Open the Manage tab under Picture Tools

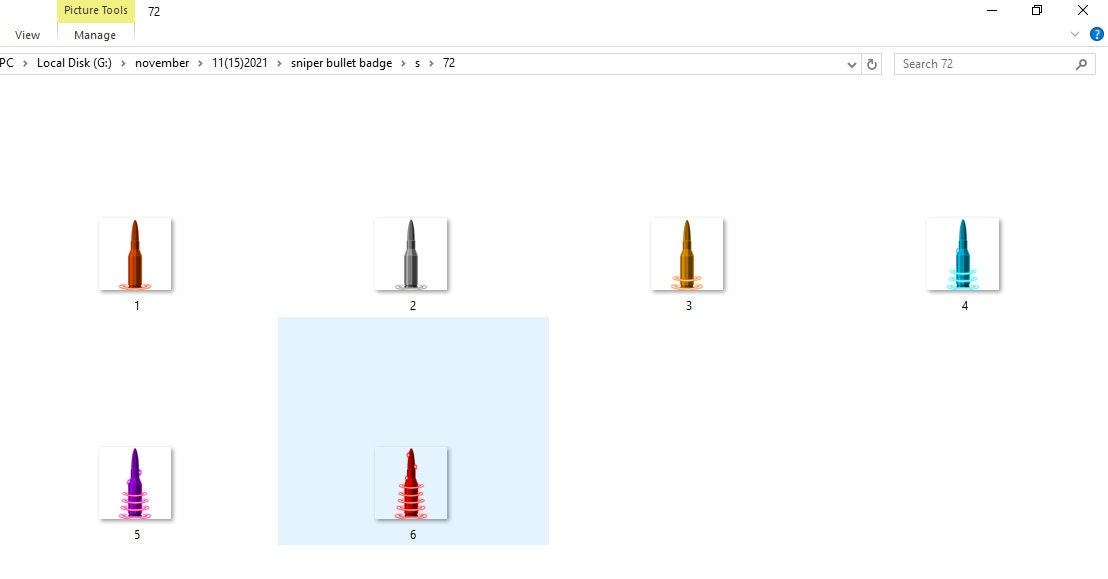coord(95,34)
